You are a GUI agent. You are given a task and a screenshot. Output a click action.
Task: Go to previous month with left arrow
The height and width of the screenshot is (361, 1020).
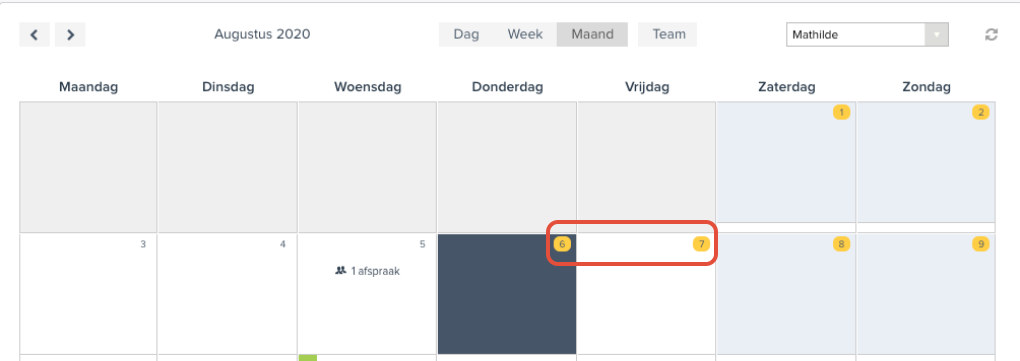[x=34, y=34]
